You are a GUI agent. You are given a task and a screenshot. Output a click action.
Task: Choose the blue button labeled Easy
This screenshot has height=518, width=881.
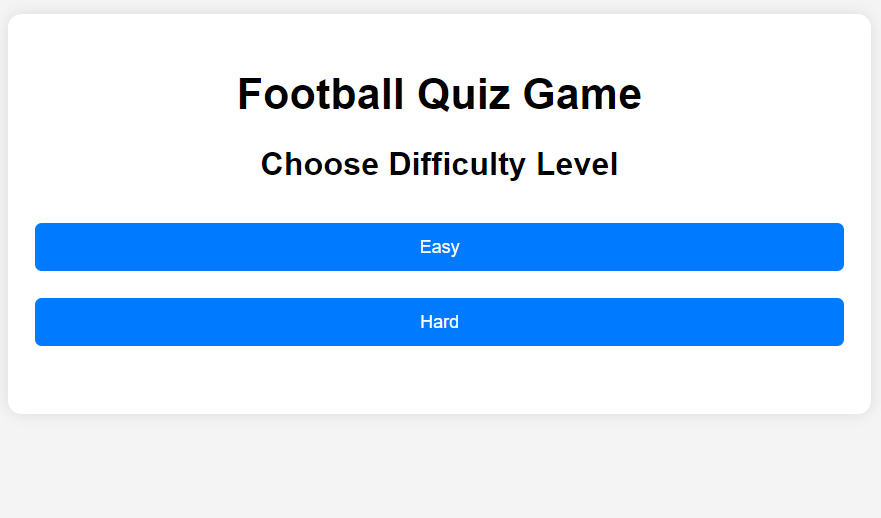[x=439, y=247]
